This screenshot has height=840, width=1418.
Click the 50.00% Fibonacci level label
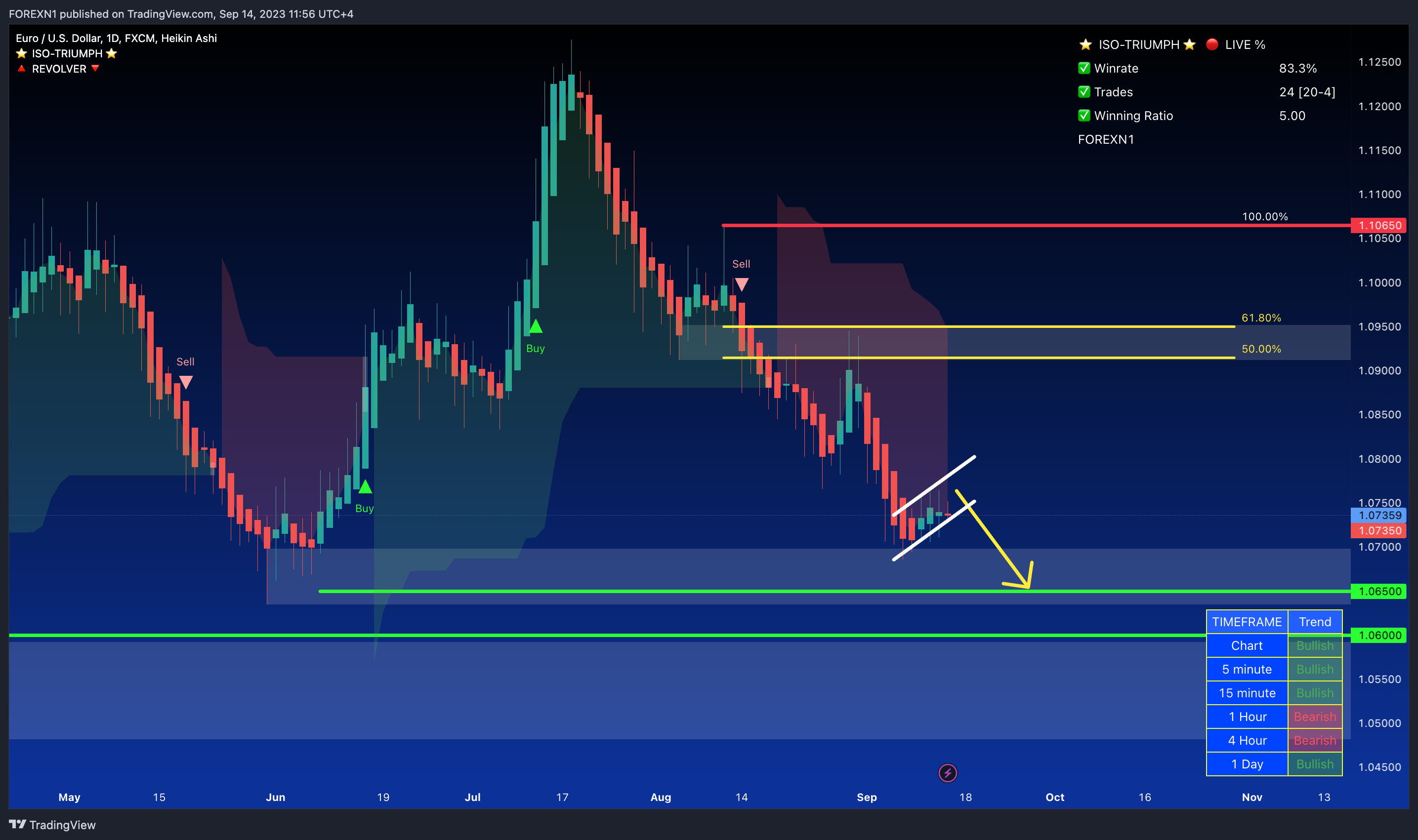point(1261,349)
